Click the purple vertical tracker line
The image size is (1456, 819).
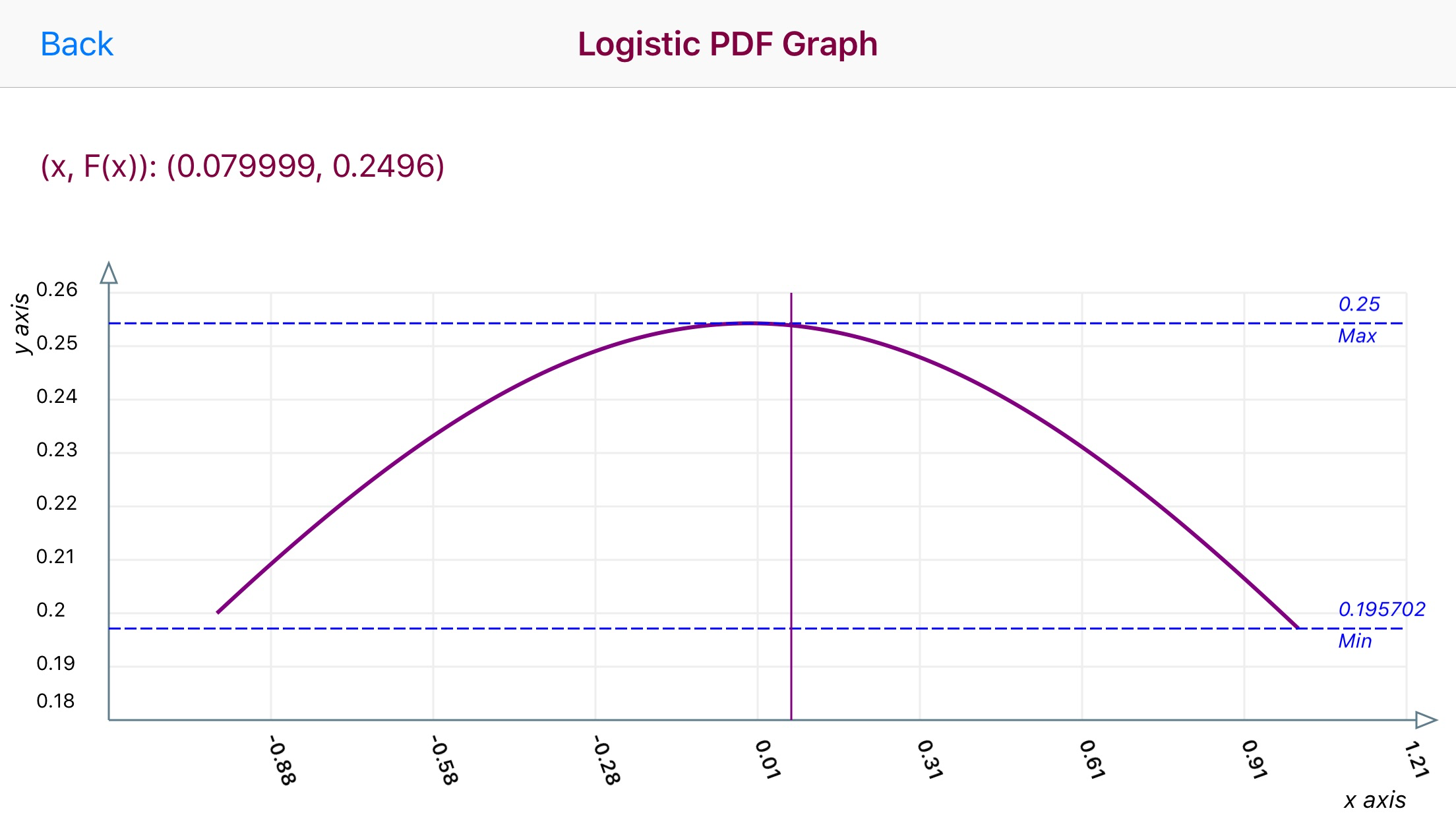791,528
